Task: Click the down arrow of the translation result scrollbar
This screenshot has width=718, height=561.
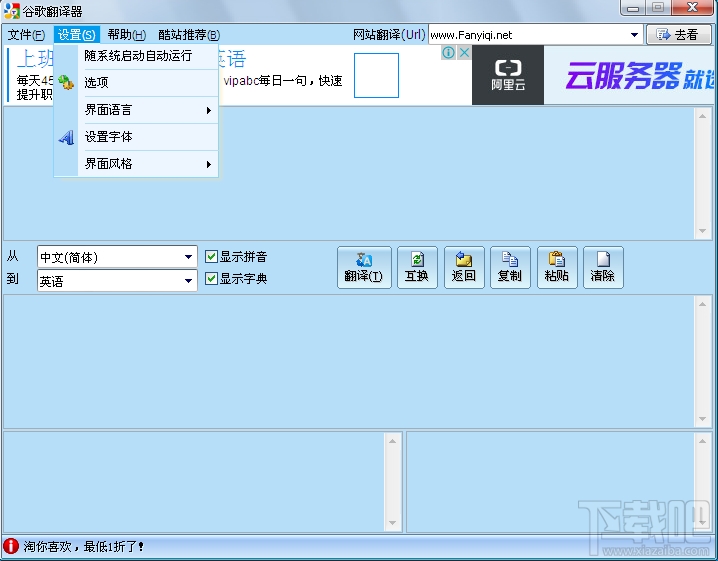Action: click(x=702, y=419)
